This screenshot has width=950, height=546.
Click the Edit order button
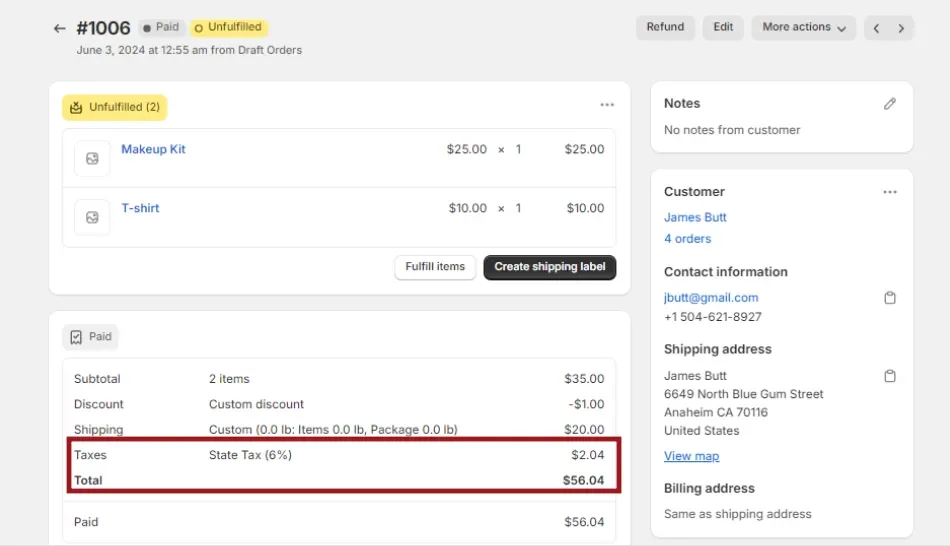tap(723, 28)
